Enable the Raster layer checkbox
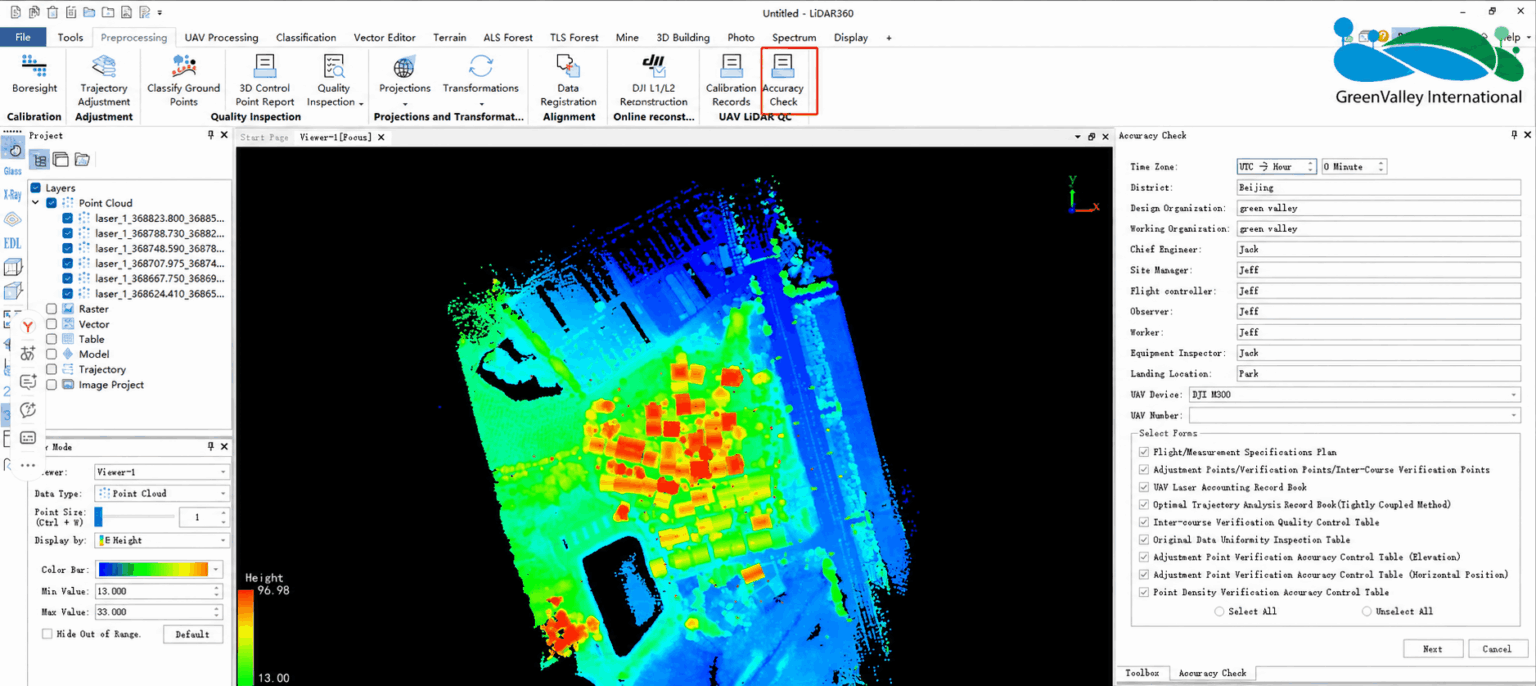 click(x=52, y=309)
